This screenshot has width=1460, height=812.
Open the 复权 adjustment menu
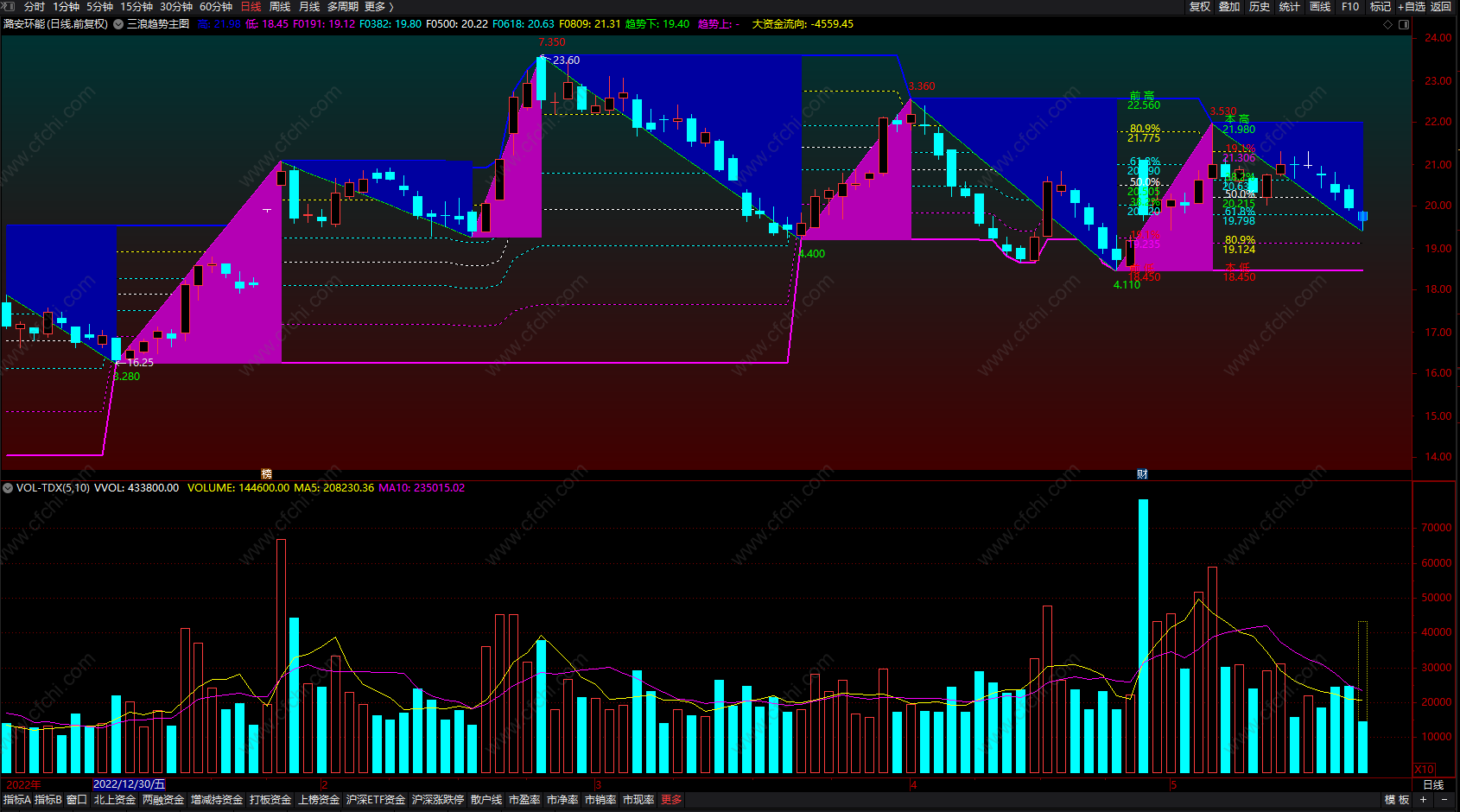coord(1200,7)
